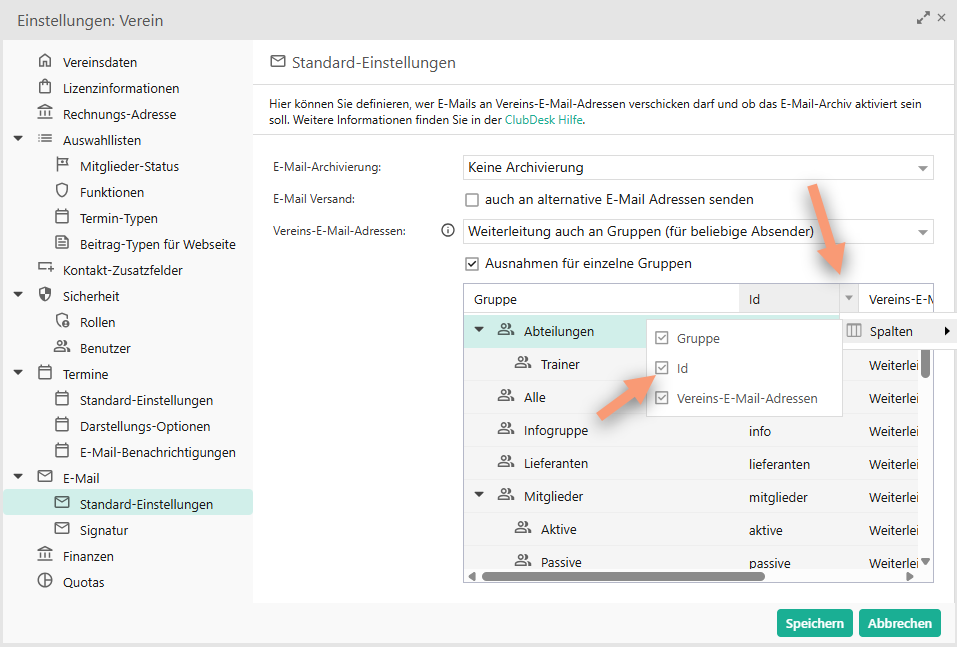The image size is (957, 647).
Task: Click the Kontakt-Zusatzfelder icon
Action: point(45,269)
